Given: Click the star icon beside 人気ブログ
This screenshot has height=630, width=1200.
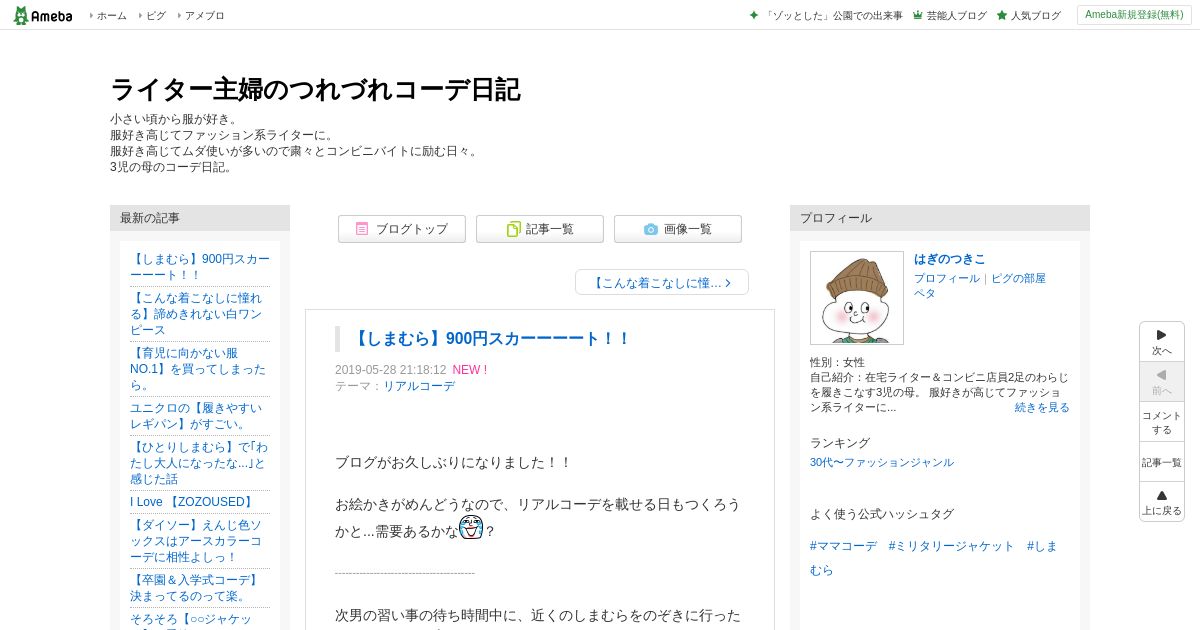Looking at the screenshot, I should 1002,16.
